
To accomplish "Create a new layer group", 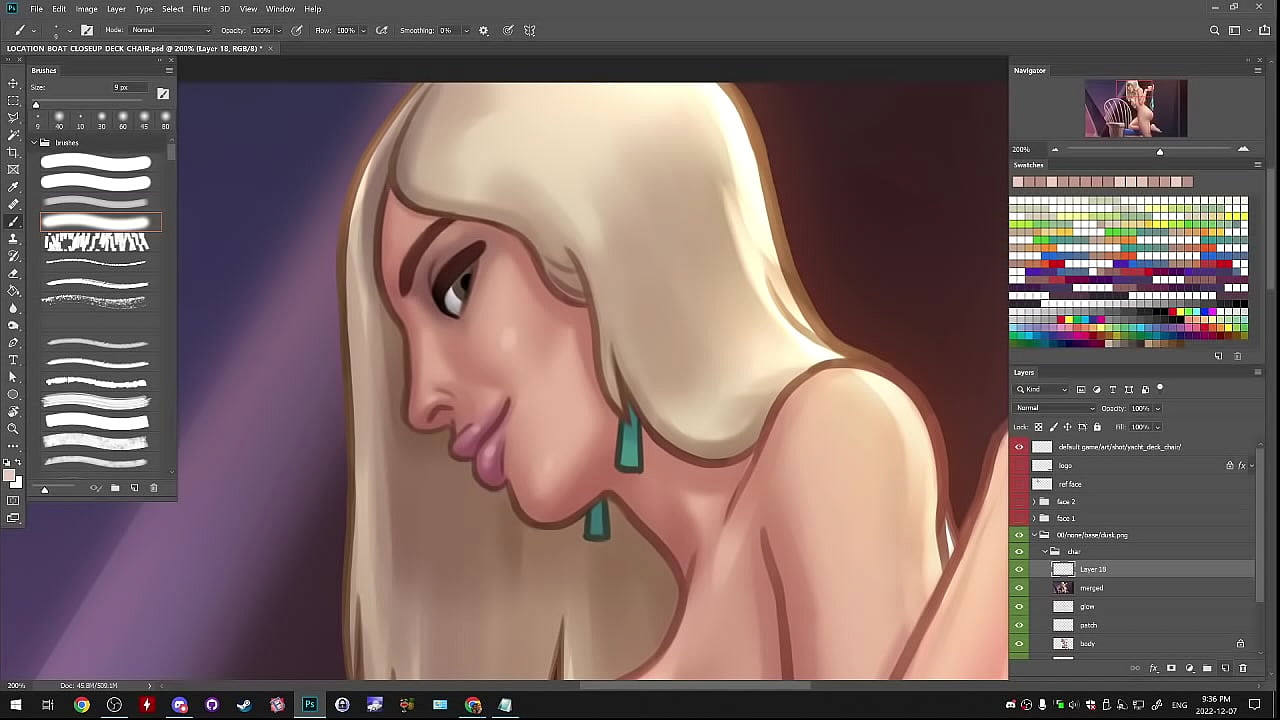I will [1207, 668].
